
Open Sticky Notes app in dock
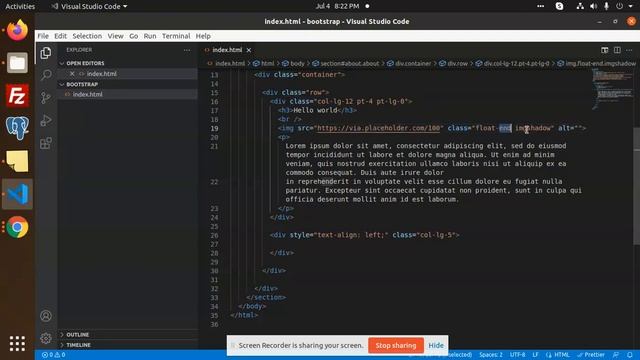click(x=17, y=161)
